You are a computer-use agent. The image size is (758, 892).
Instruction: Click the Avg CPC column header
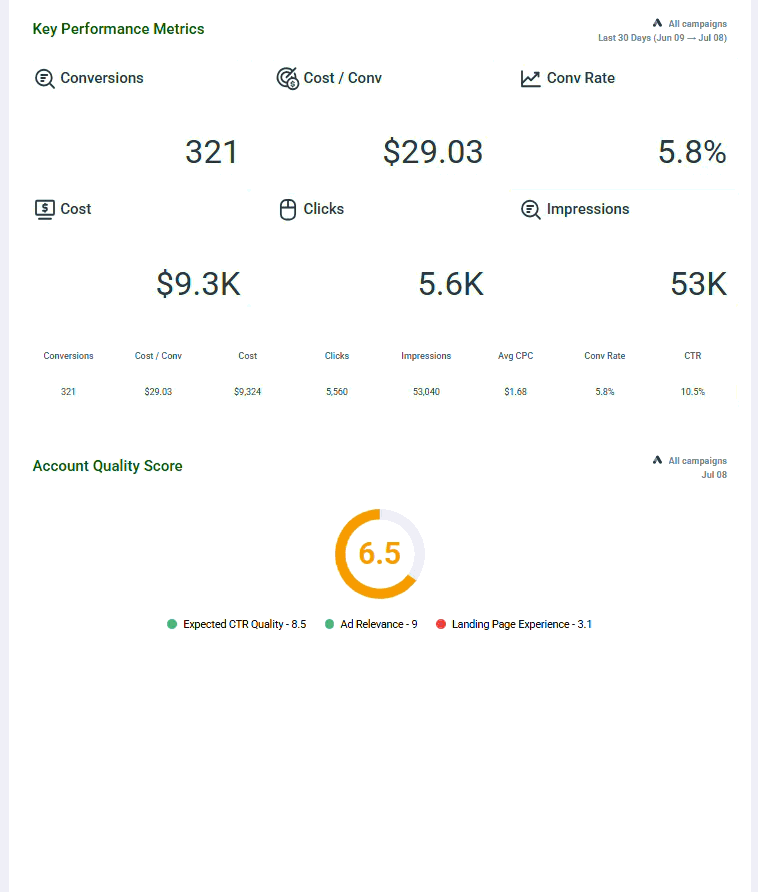point(516,356)
